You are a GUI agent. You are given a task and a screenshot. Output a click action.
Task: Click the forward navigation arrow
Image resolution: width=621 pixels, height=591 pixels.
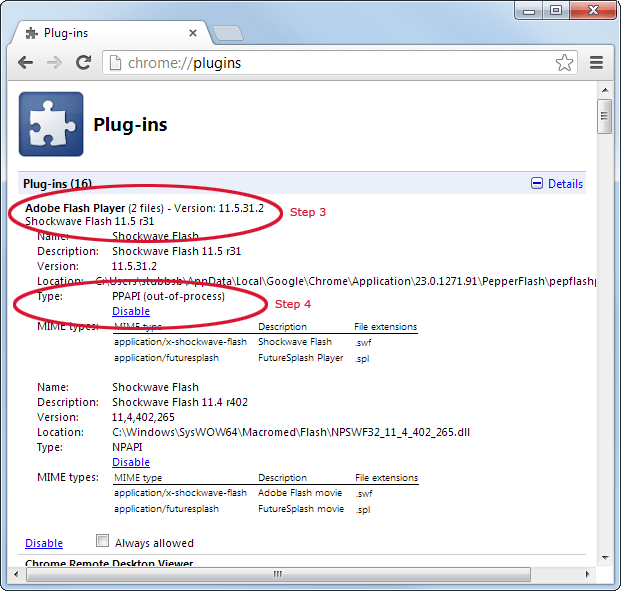(54, 63)
